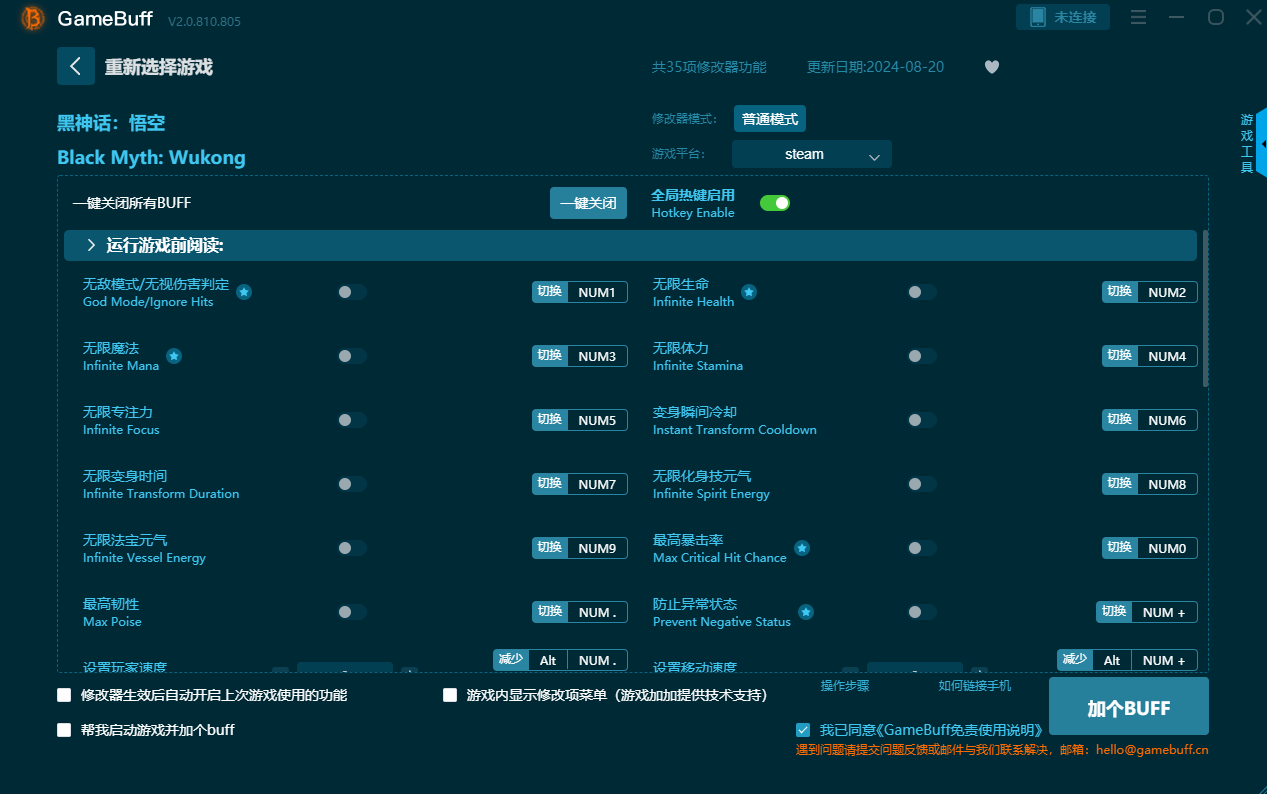Viewport: 1267px width, 794px height.
Task: Turn on Infinite Stamina toggle
Action: click(x=922, y=356)
